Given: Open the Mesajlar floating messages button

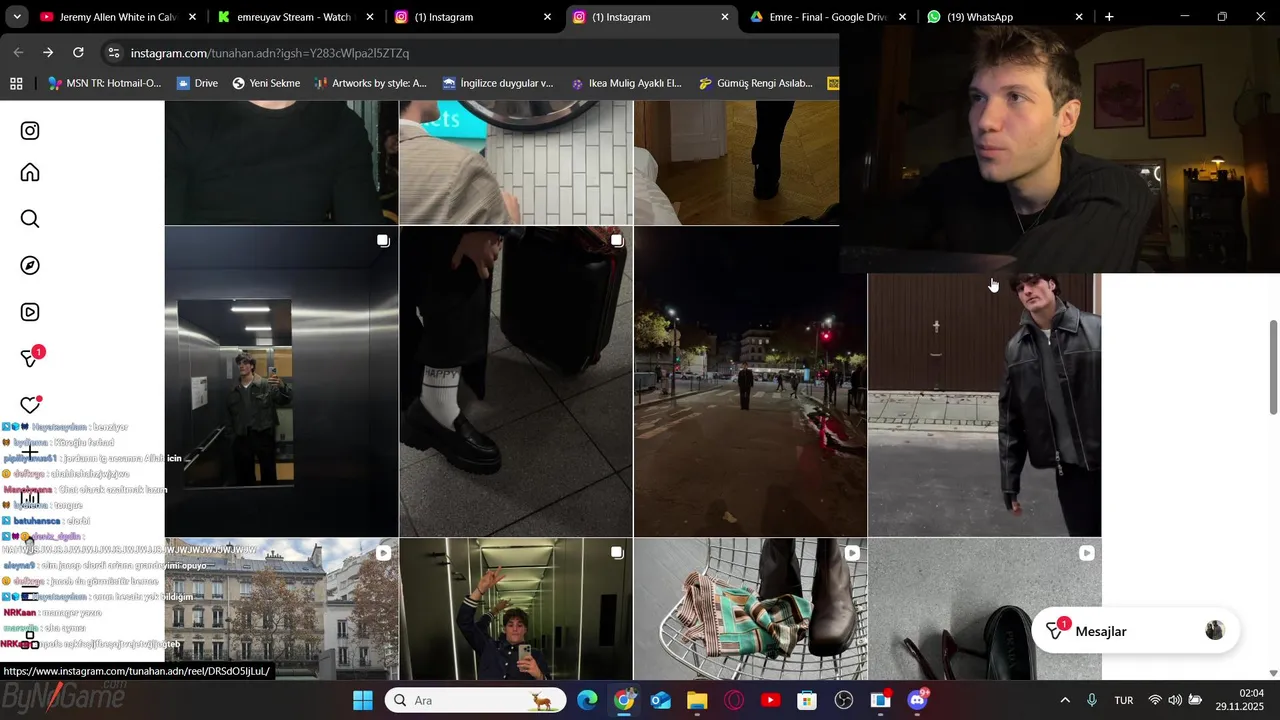Looking at the screenshot, I should (1135, 631).
